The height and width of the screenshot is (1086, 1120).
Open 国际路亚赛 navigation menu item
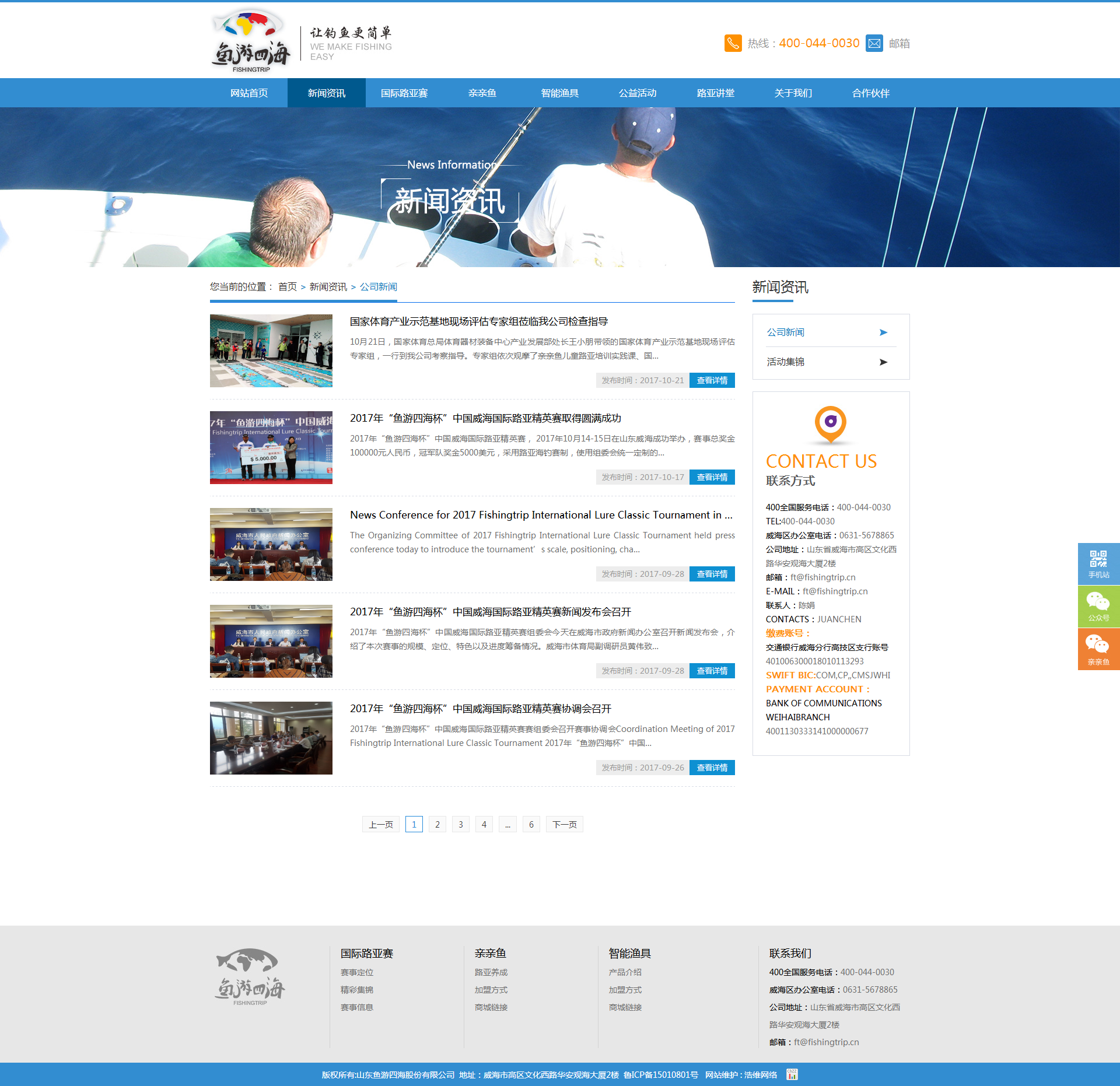coord(404,93)
